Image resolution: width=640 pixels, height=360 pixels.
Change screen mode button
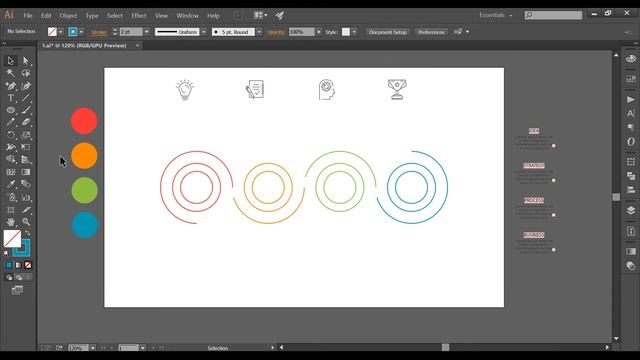pyautogui.click(x=17, y=290)
